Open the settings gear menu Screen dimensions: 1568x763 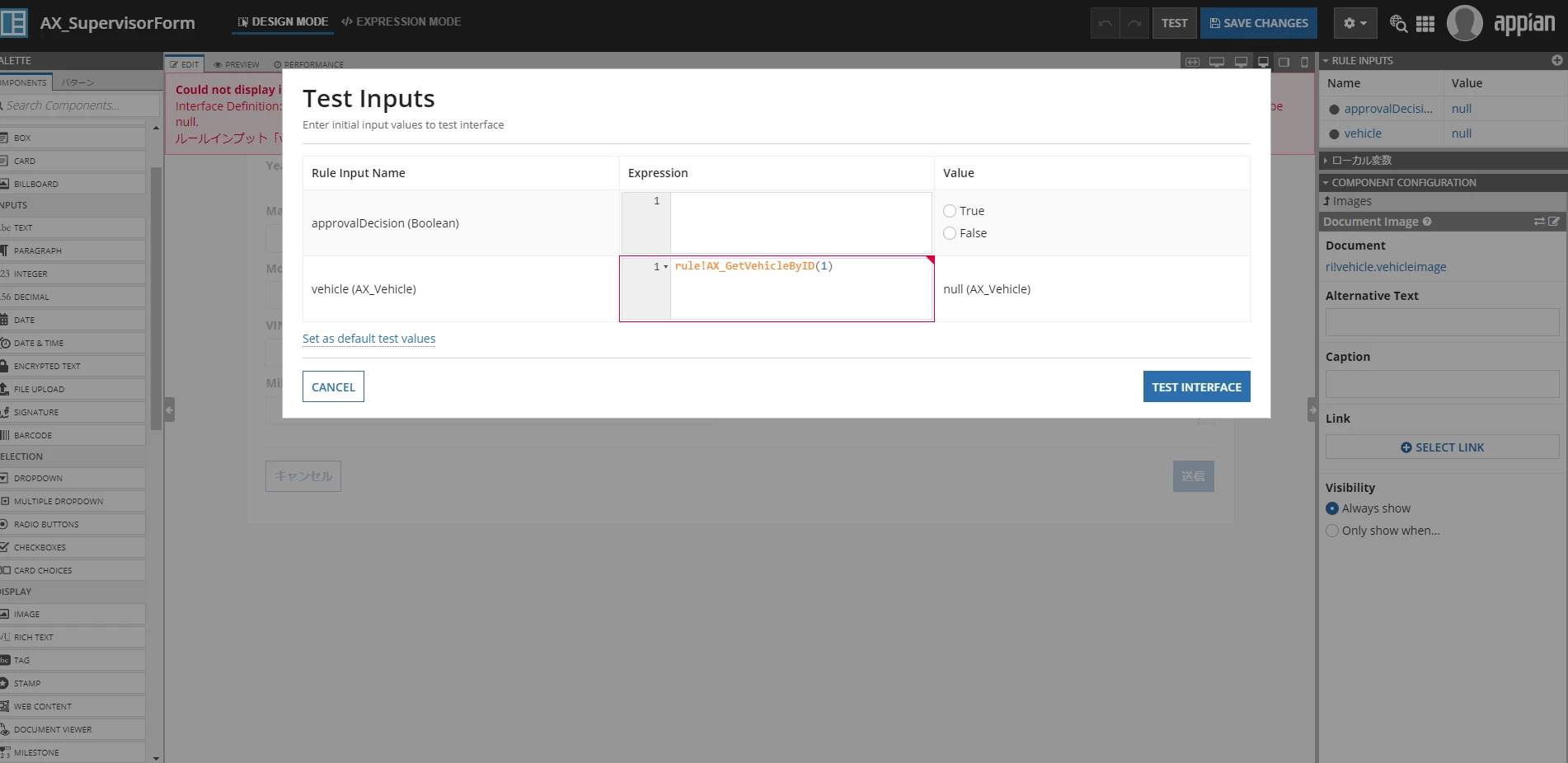click(x=1354, y=23)
